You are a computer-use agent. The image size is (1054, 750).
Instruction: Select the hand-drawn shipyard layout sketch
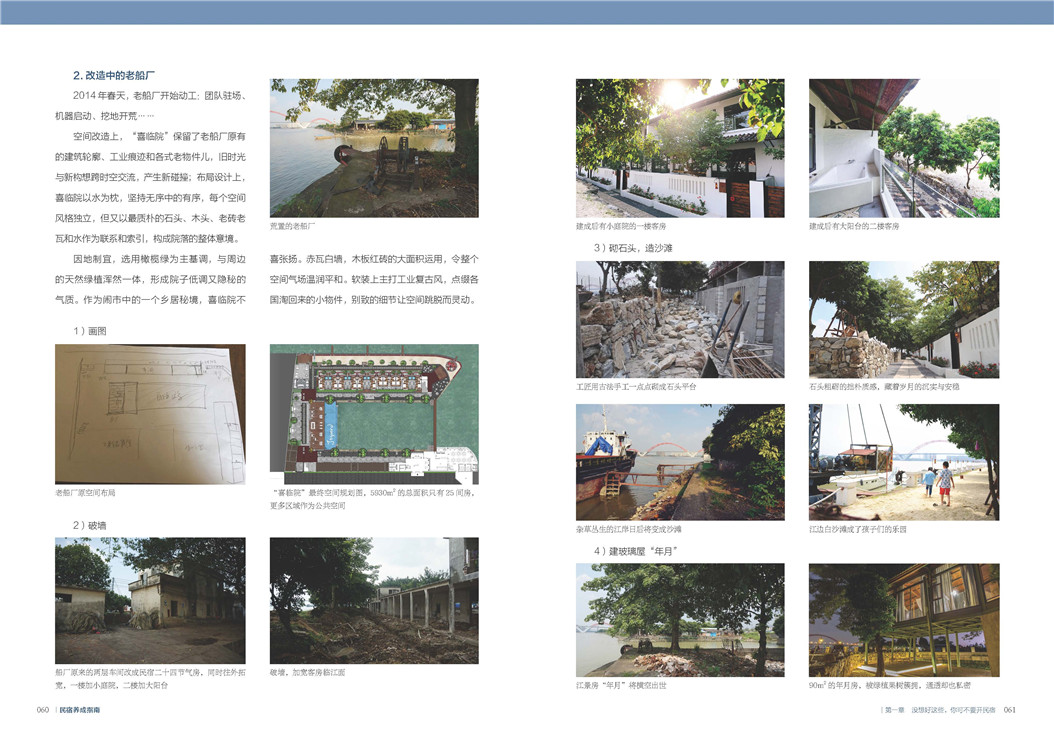150,414
